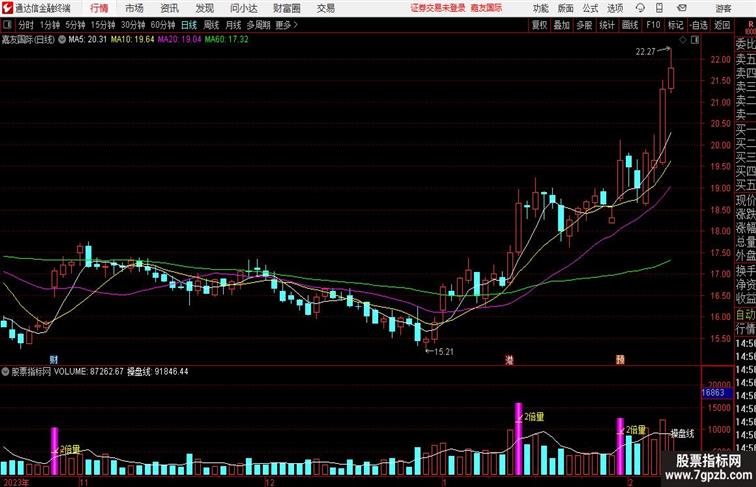Image resolution: width=756 pixels, height=487 pixels.
Task: Click the 证券交易未登录 login link
Action: (438, 8)
